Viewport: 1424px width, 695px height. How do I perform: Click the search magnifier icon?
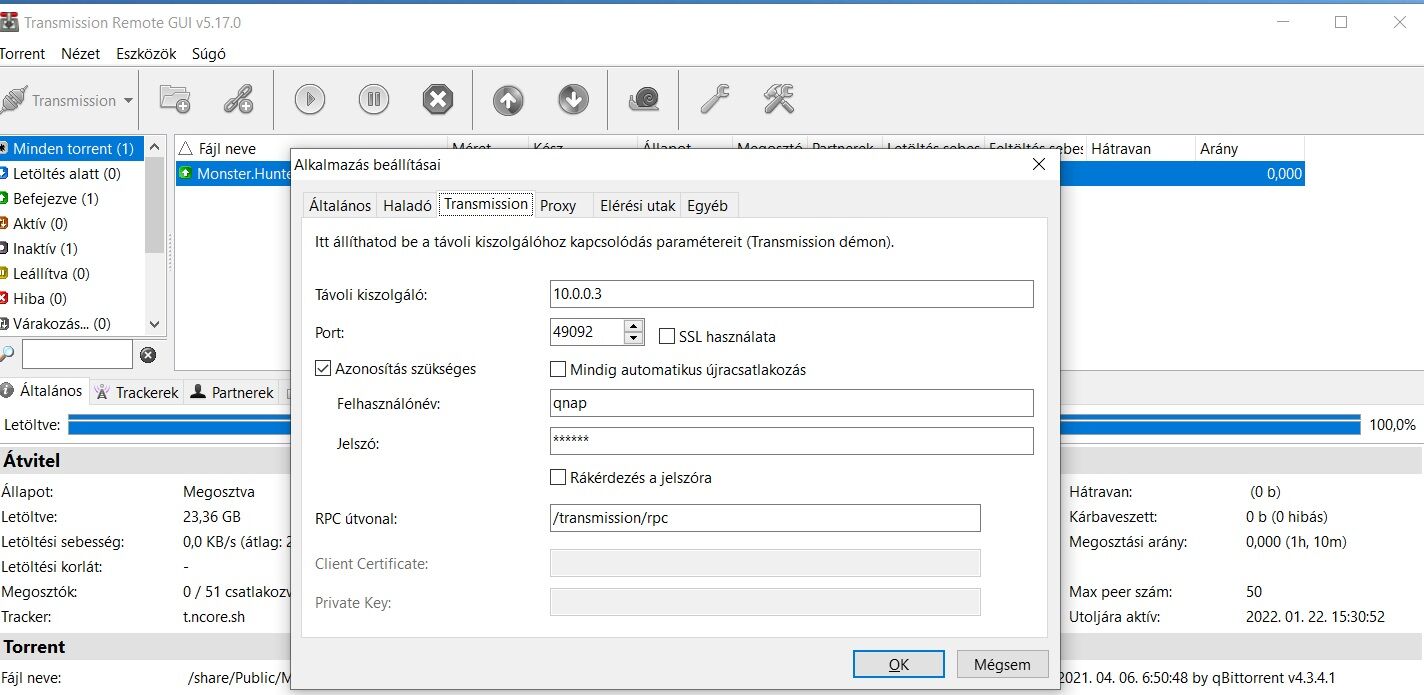pos(7,354)
